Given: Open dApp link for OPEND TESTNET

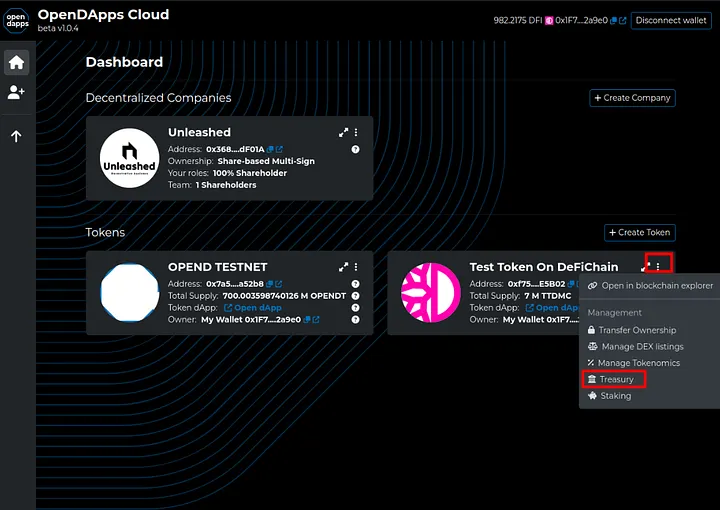Looking at the screenshot, I should tap(253, 308).
